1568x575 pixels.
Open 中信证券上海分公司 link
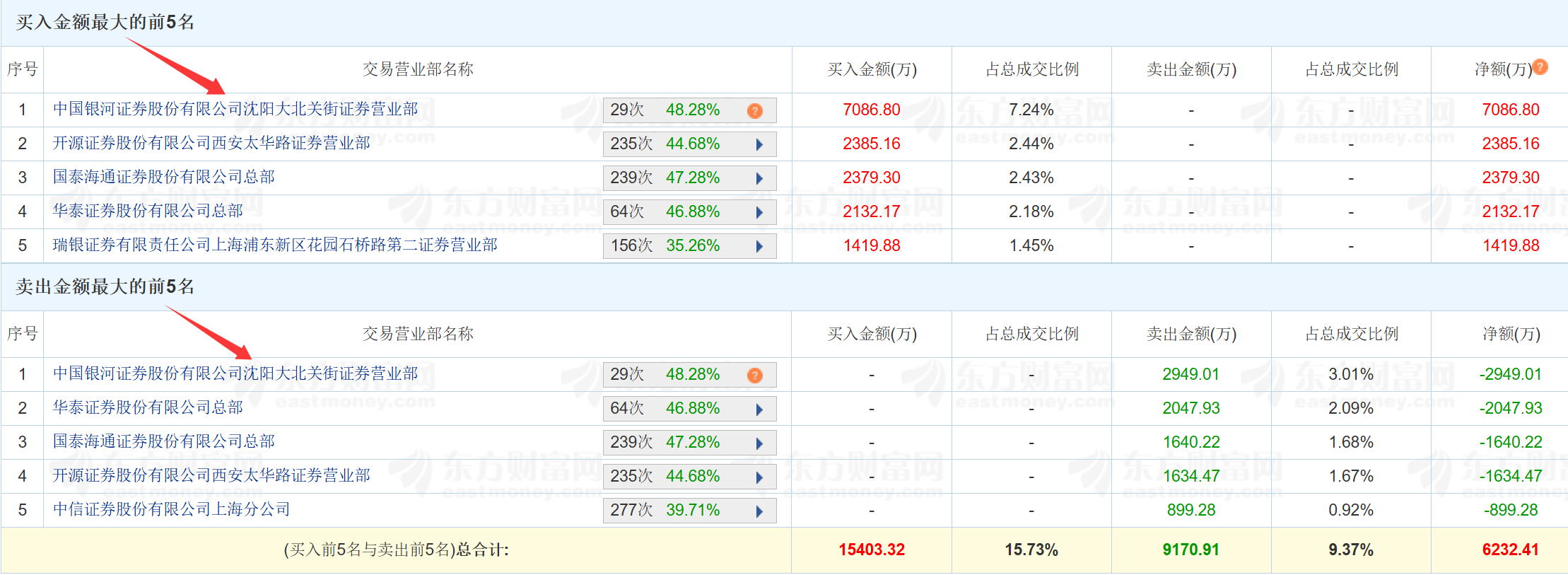(172, 509)
